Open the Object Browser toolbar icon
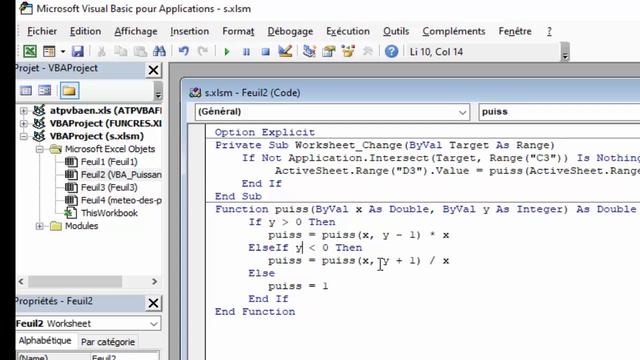 point(348,51)
